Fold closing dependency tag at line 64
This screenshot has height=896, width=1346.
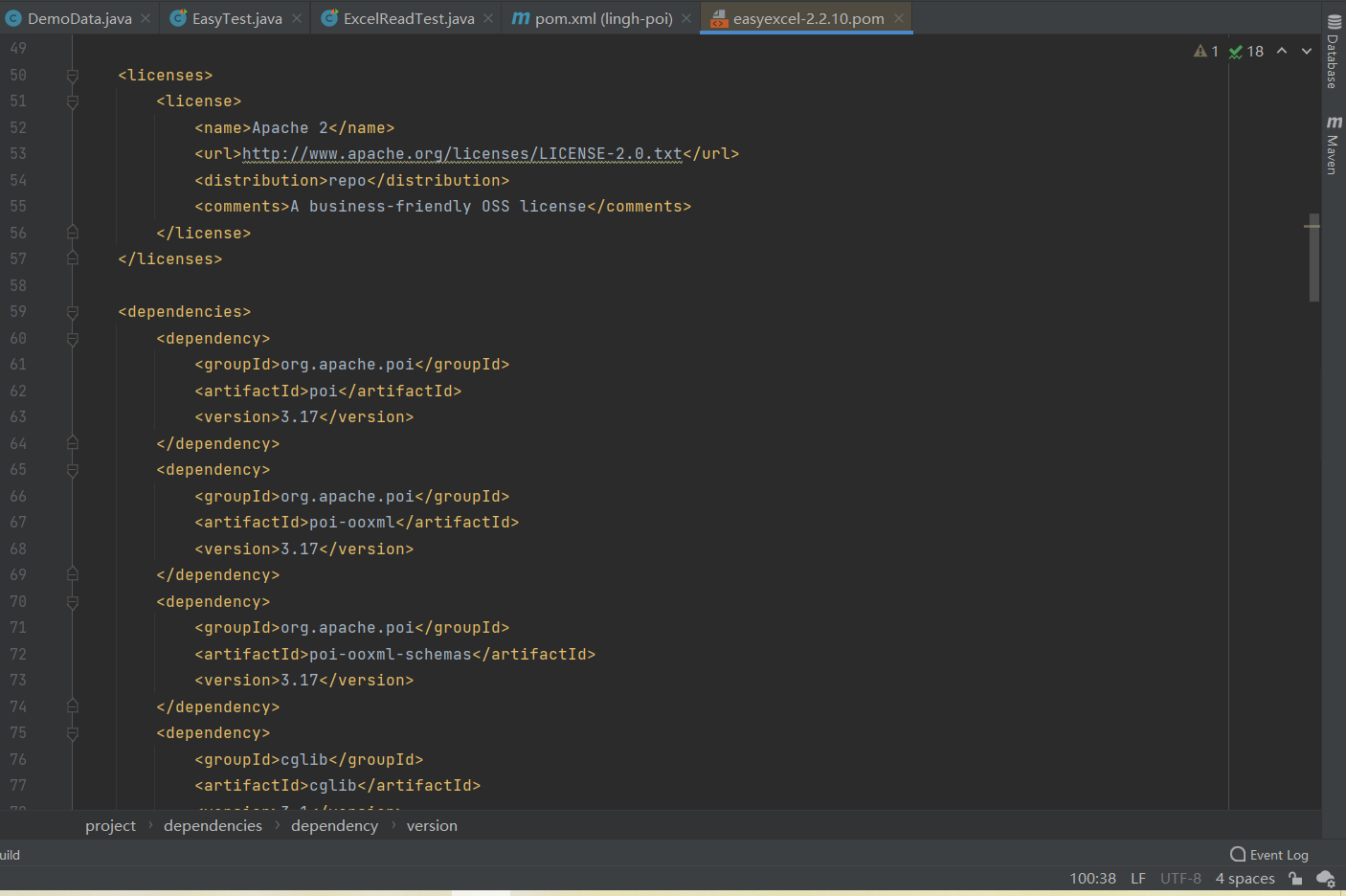coord(72,443)
